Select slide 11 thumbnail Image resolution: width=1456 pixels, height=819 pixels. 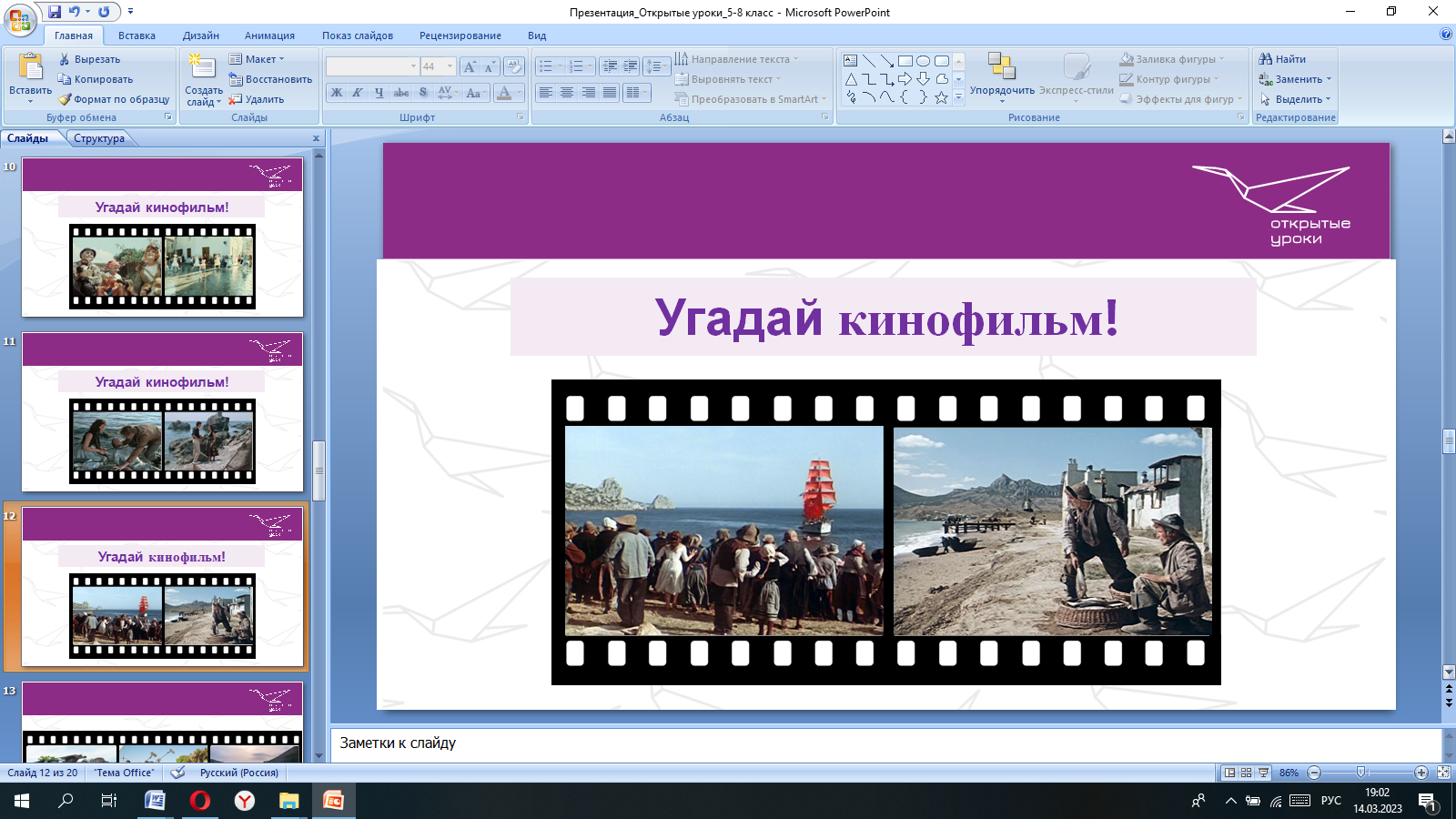coord(162,411)
